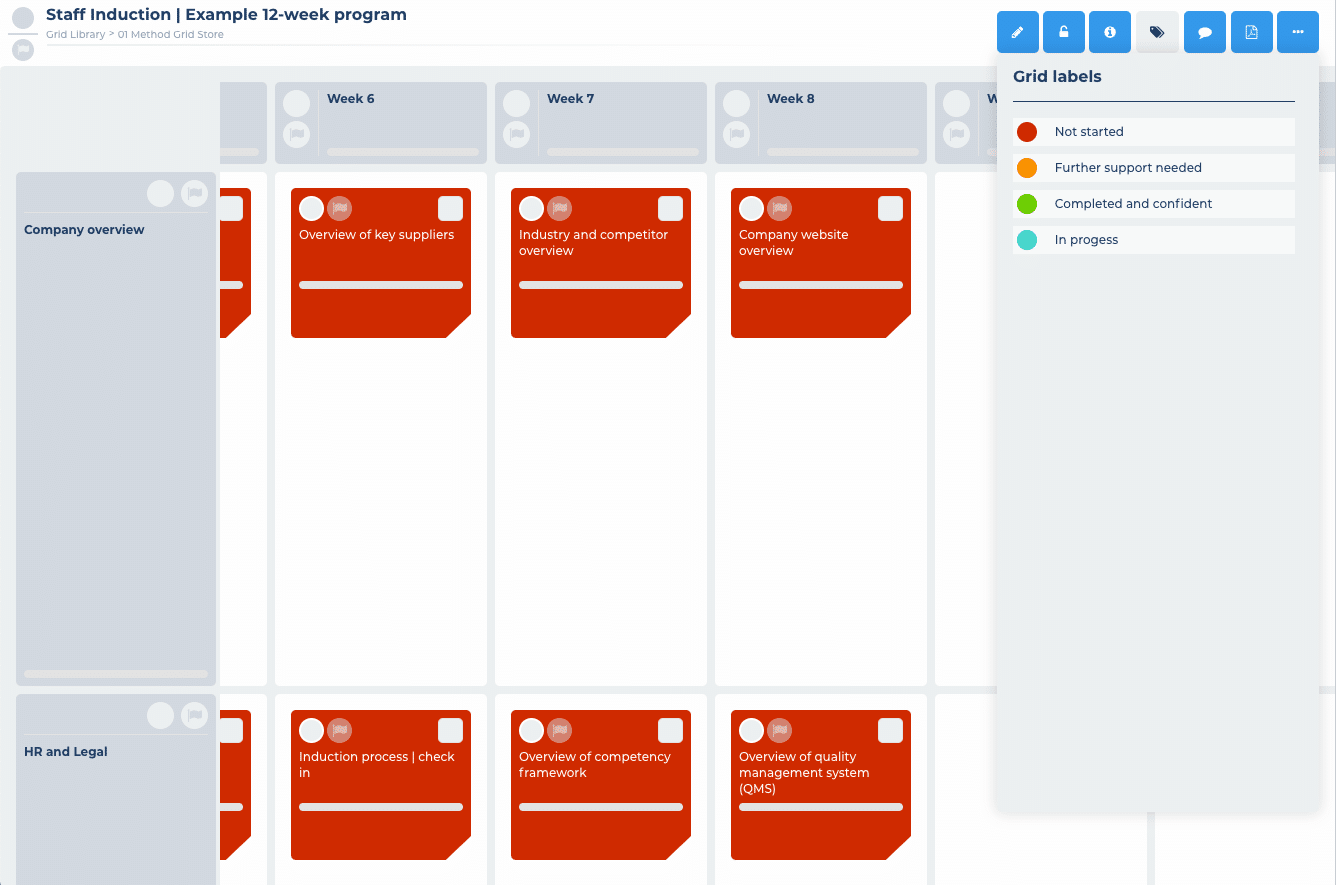The height and width of the screenshot is (885, 1336).
Task: Open the comments bubble icon
Action: 1204,32
